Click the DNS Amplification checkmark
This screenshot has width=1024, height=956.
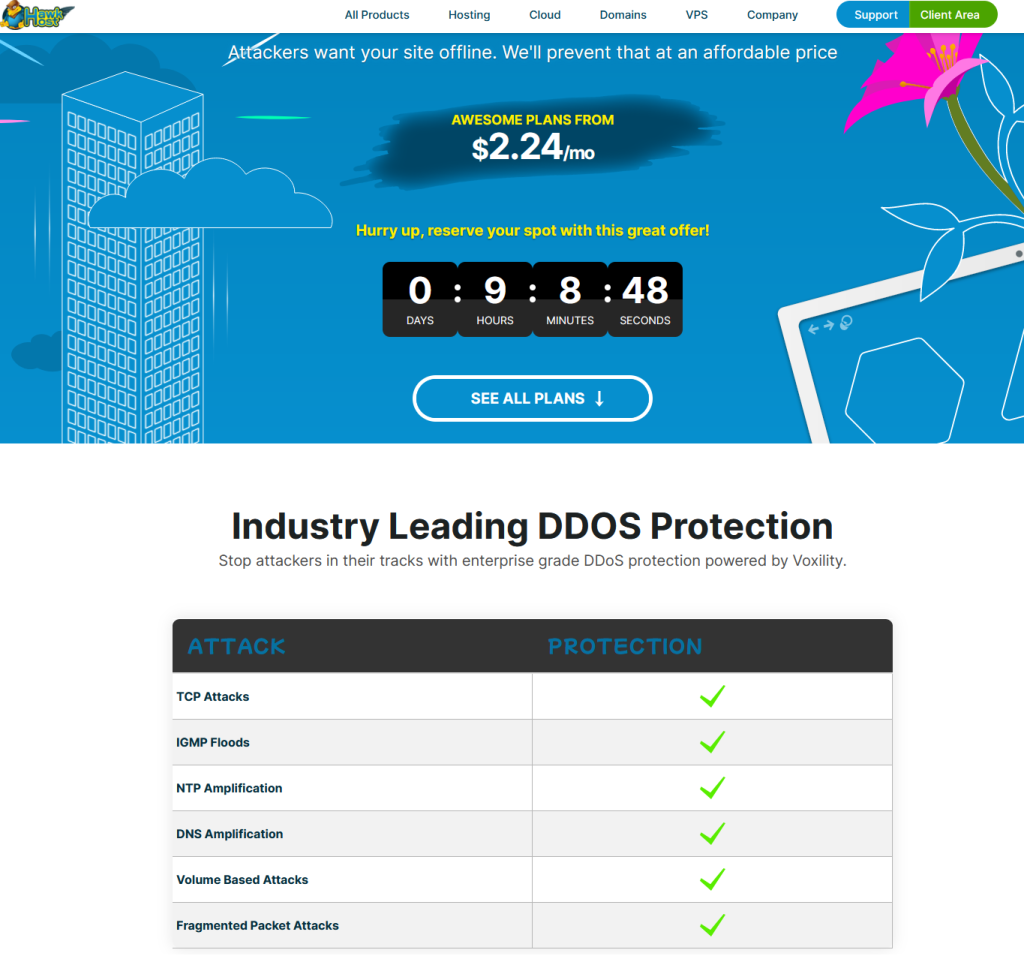tap(712, 833)
